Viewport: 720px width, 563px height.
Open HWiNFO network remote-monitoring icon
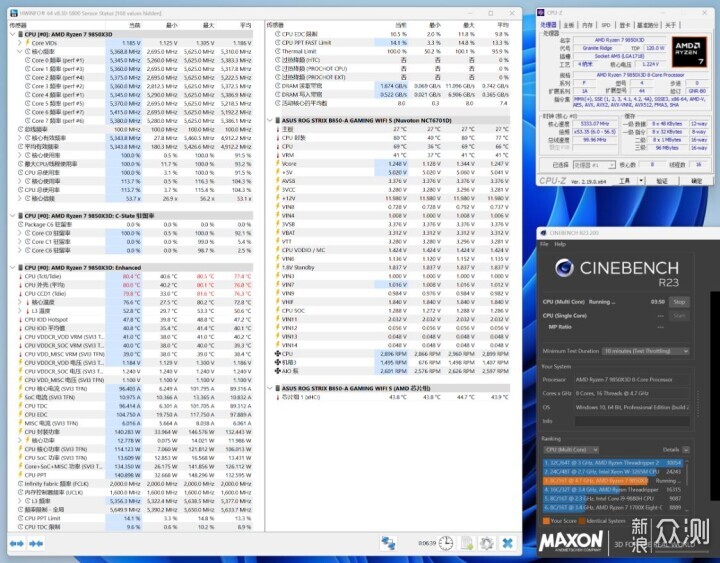(x=388, y=543)
